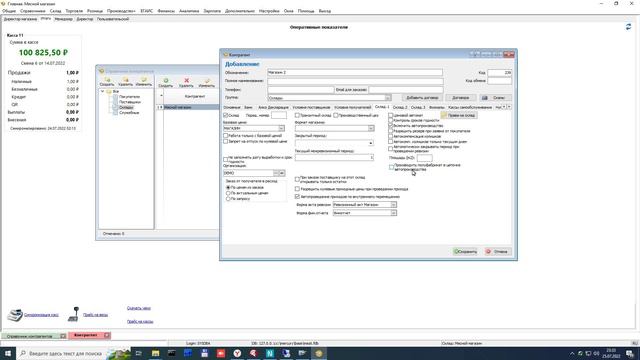Switch to Условия поставщиков tab
Image resolution: width=640 pixels, height=360 pixels.
311,107
